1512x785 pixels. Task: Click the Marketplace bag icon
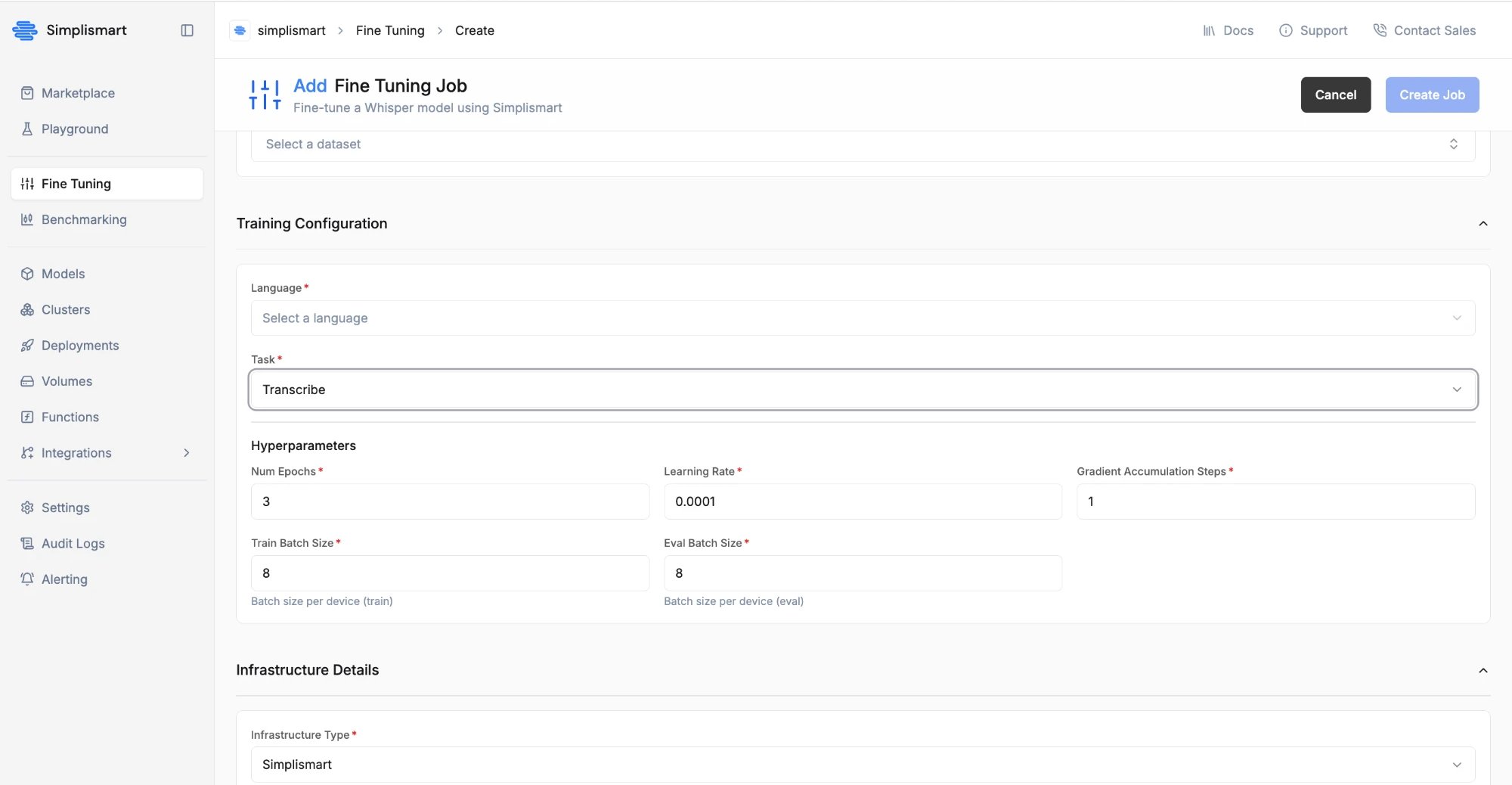pyautogui.click(x=27, y=93)
